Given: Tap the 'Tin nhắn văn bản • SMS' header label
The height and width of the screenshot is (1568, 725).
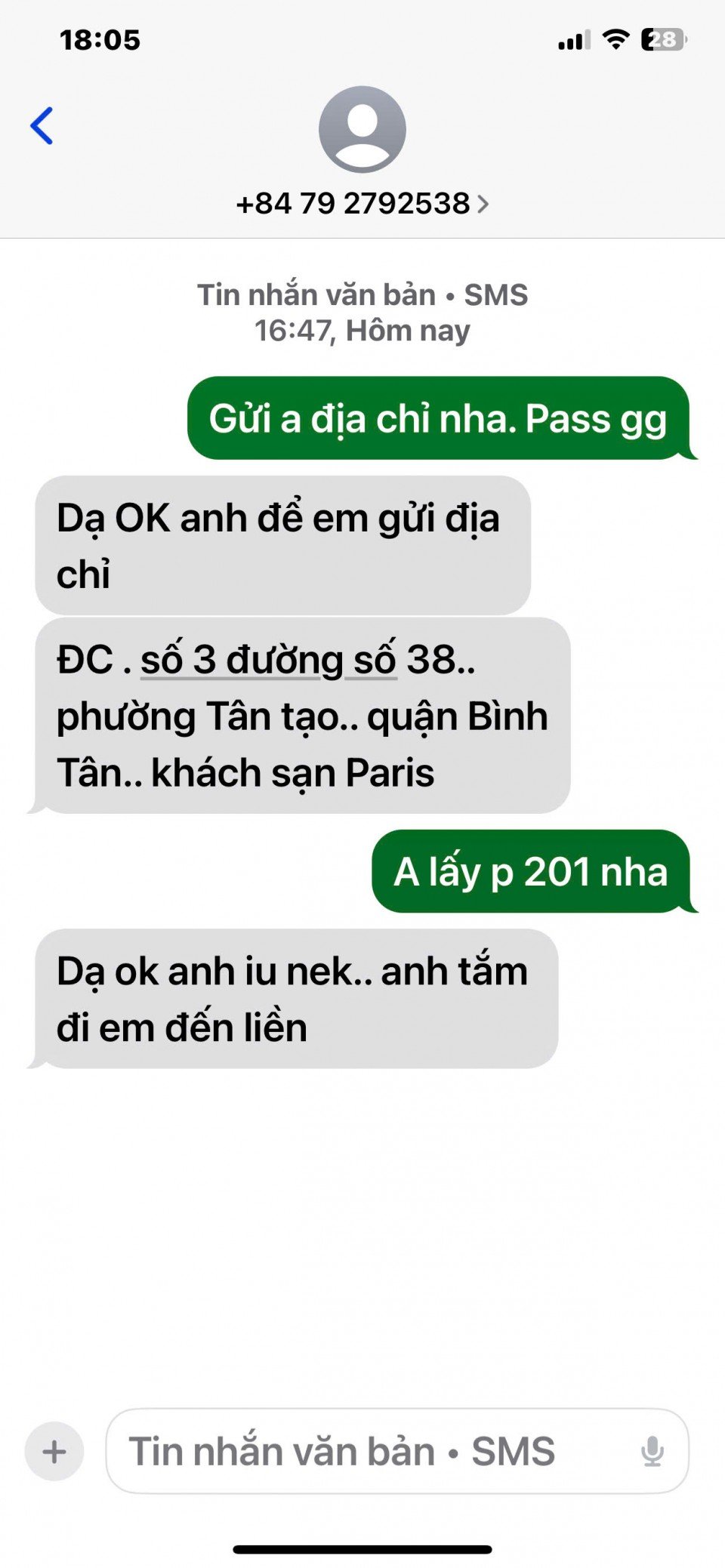Looking at the screenshot, I should pos(362,294).
